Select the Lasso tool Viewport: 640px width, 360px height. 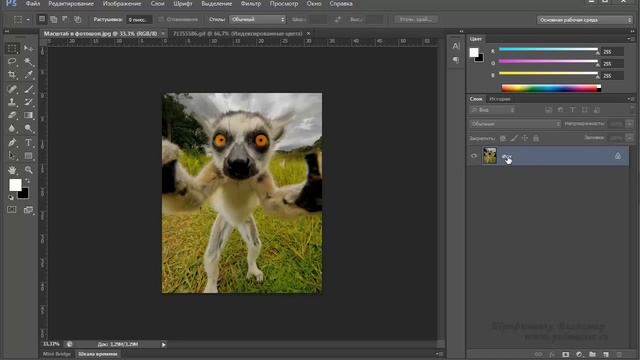12,61
